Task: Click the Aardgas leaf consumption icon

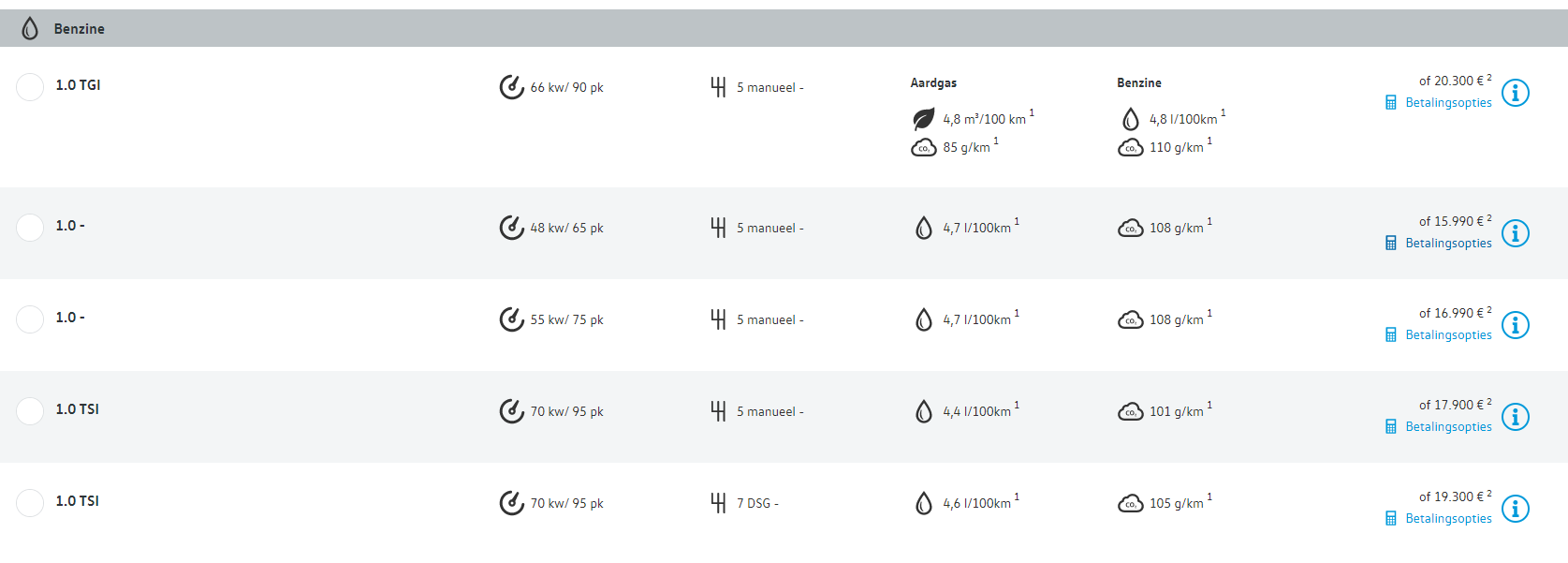Action: click(923, 119)
